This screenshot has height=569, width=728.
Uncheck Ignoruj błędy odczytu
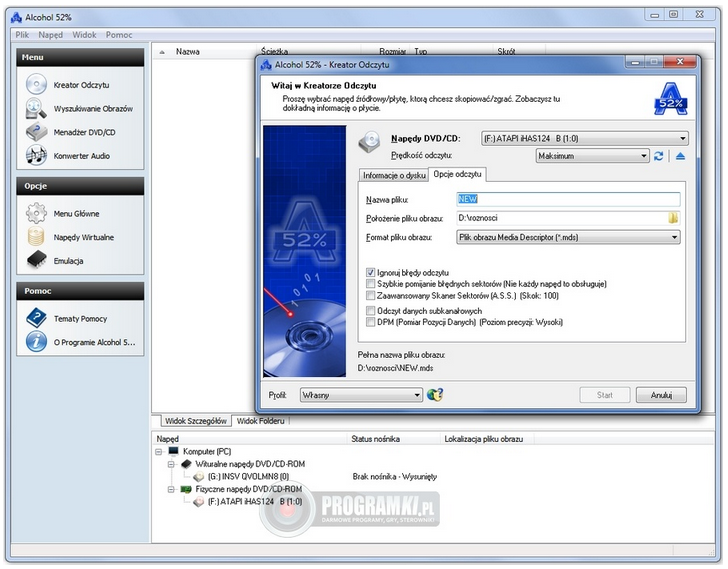(370, 272)
